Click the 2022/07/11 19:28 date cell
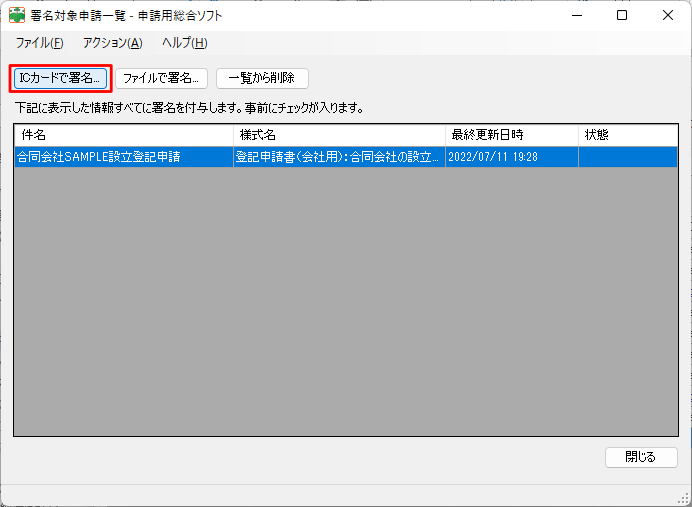 click(x=493, y=157)
